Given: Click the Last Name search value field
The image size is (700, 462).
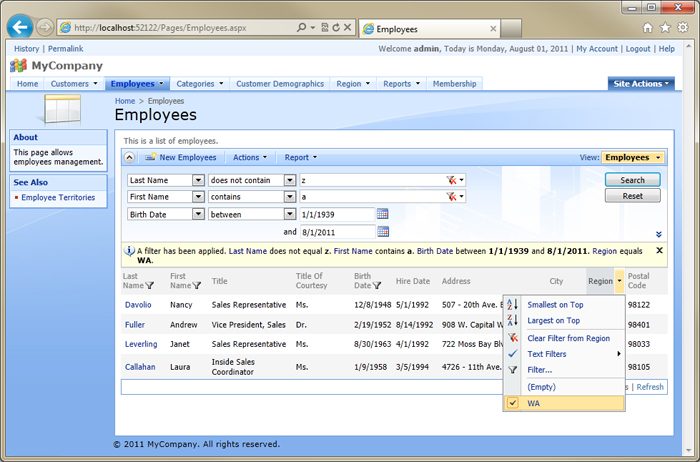Looking at the screenshot, I should (373, 180).
